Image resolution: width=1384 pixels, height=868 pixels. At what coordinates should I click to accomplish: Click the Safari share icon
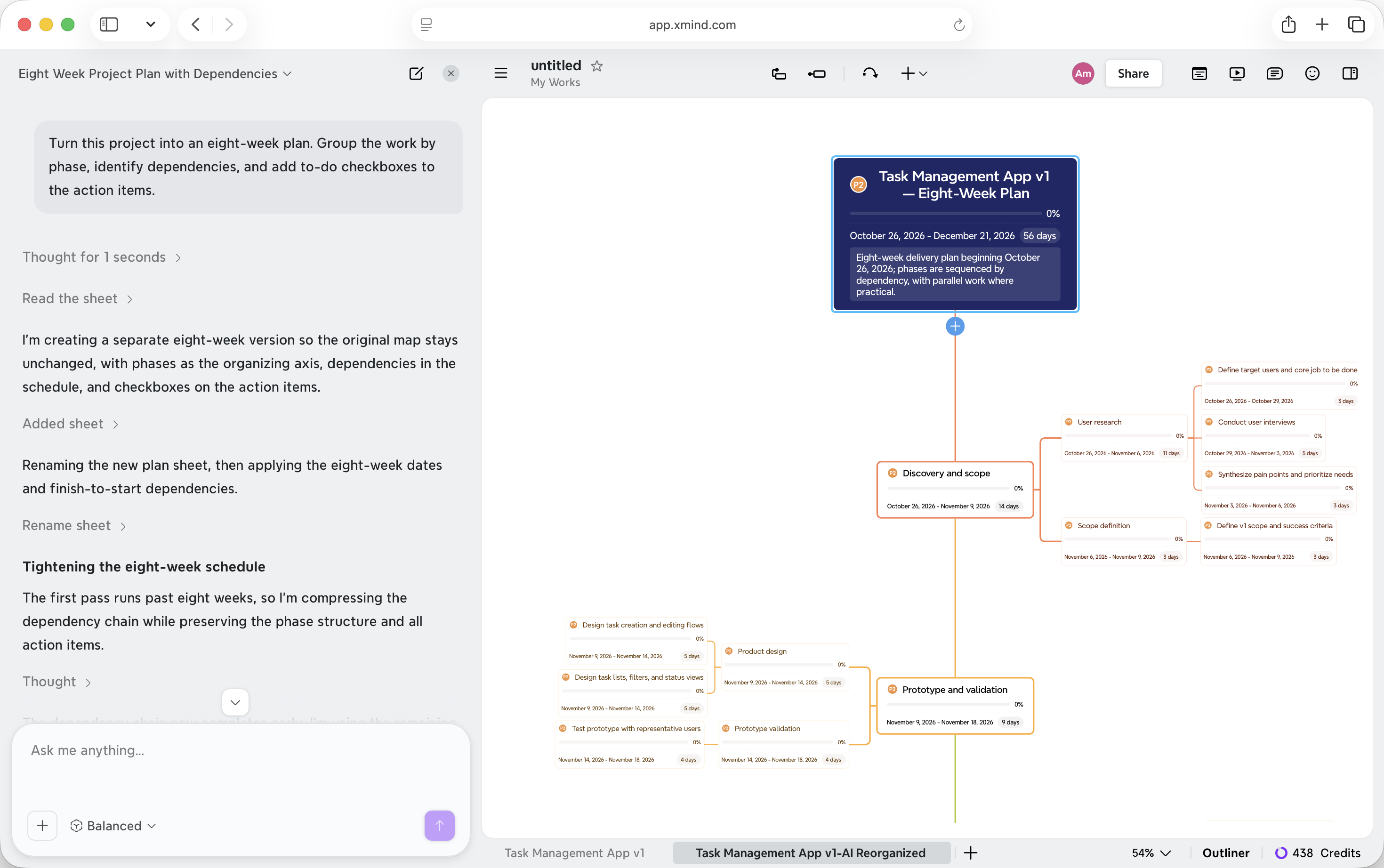pos(1289,24)
